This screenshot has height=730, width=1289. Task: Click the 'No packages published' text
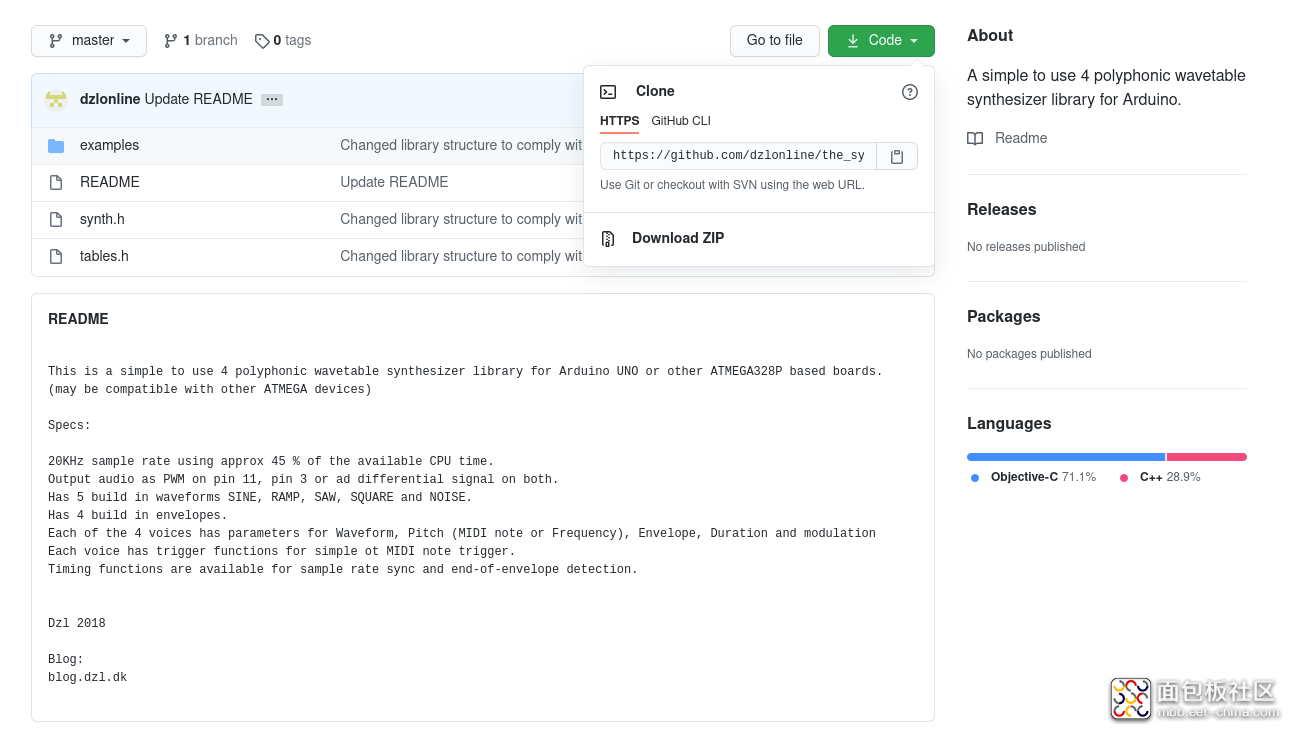point(1029,354)
